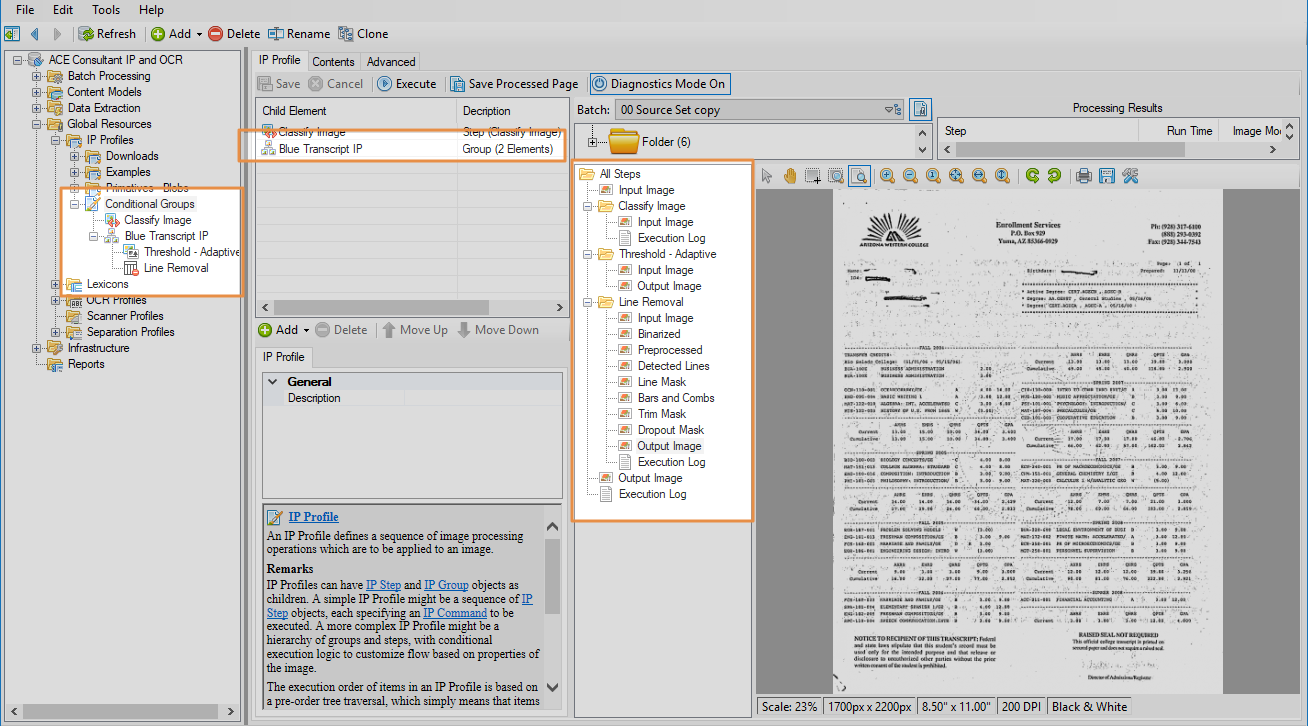
Task: Toggle the batch document icon beside dropdown
Action: (x=920, y=110)
